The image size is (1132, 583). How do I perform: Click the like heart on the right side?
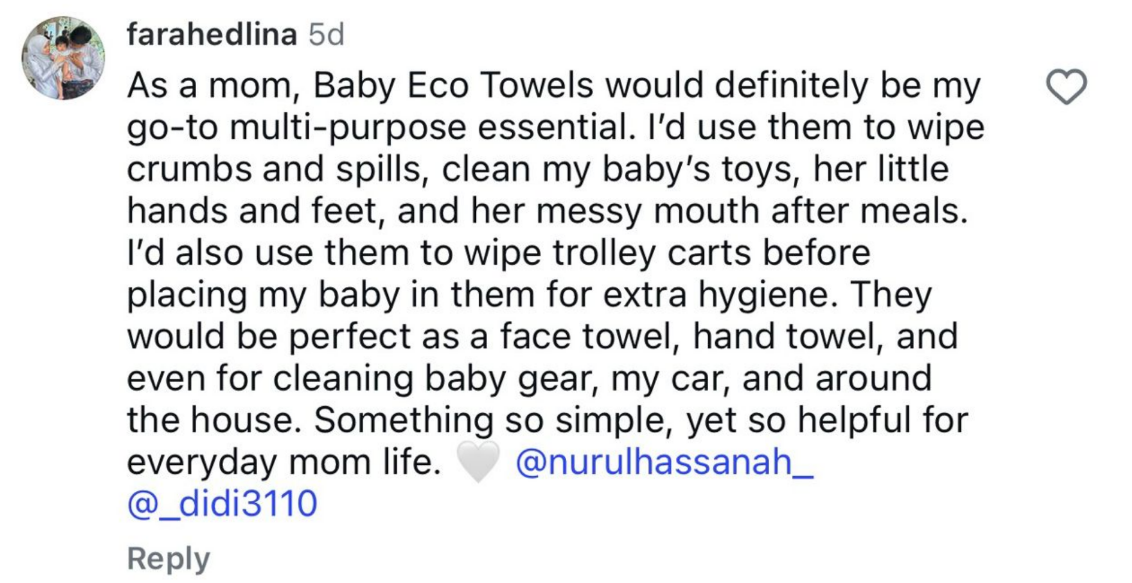(x=1064, y=86)
